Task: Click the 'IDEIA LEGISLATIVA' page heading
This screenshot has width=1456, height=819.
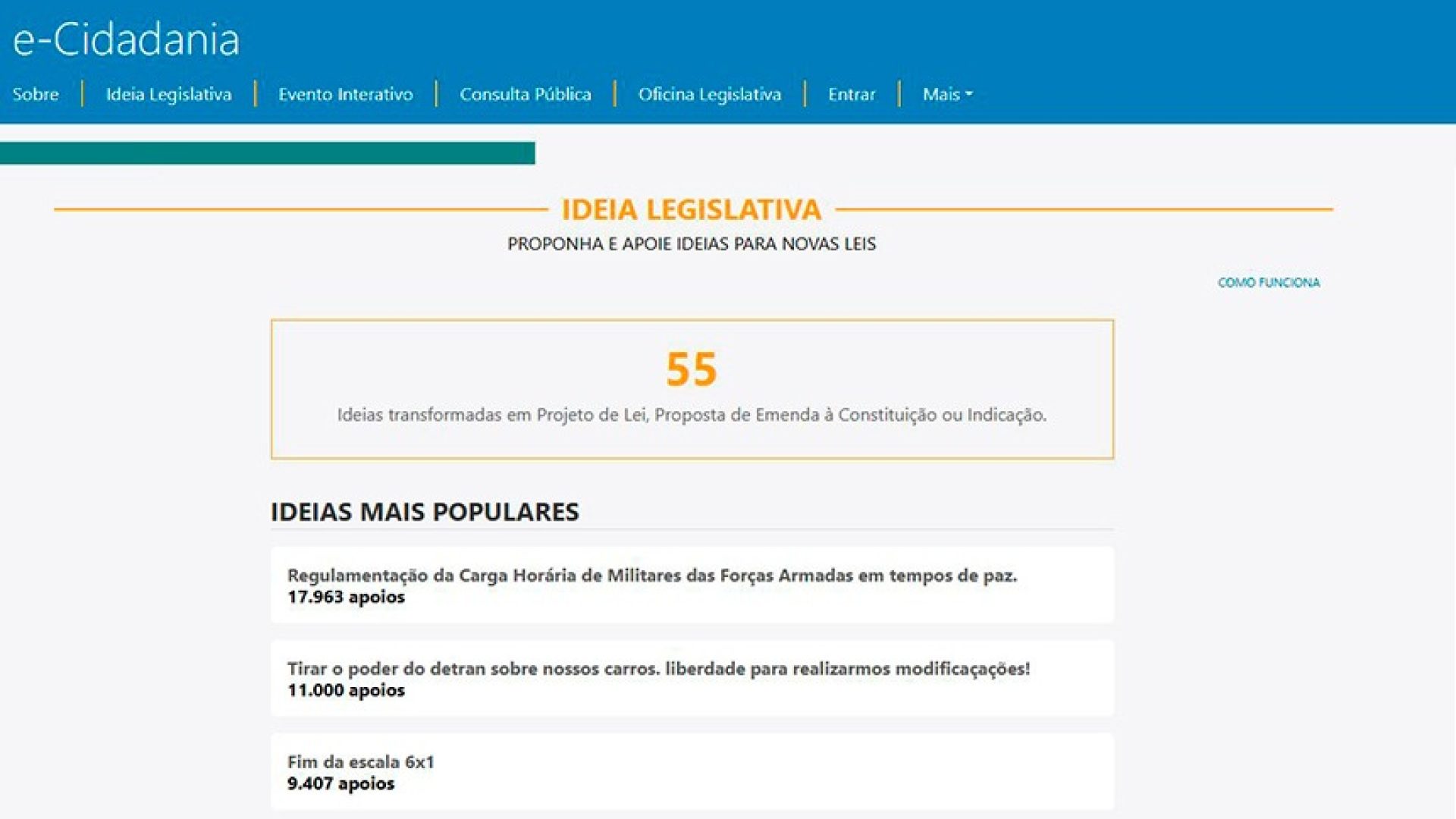Action: (692, 211)
